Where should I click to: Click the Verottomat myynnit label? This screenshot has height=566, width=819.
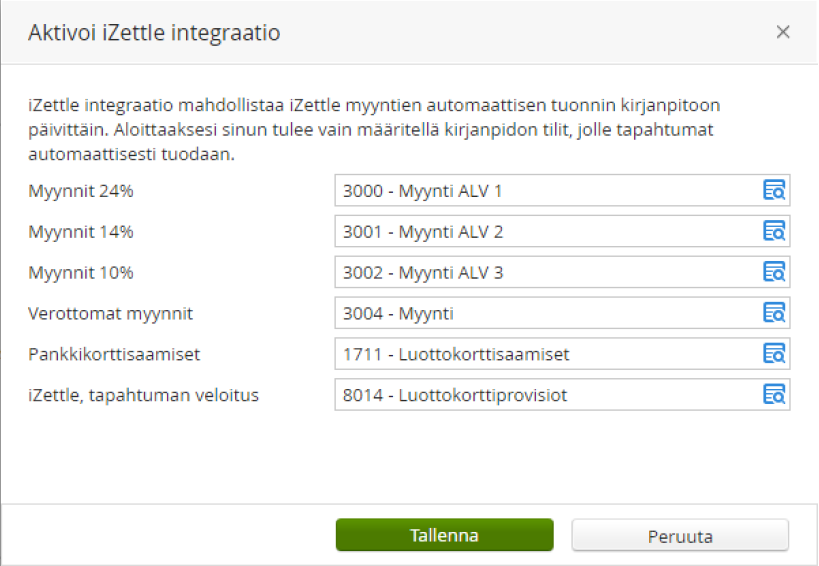click(110, 313)
